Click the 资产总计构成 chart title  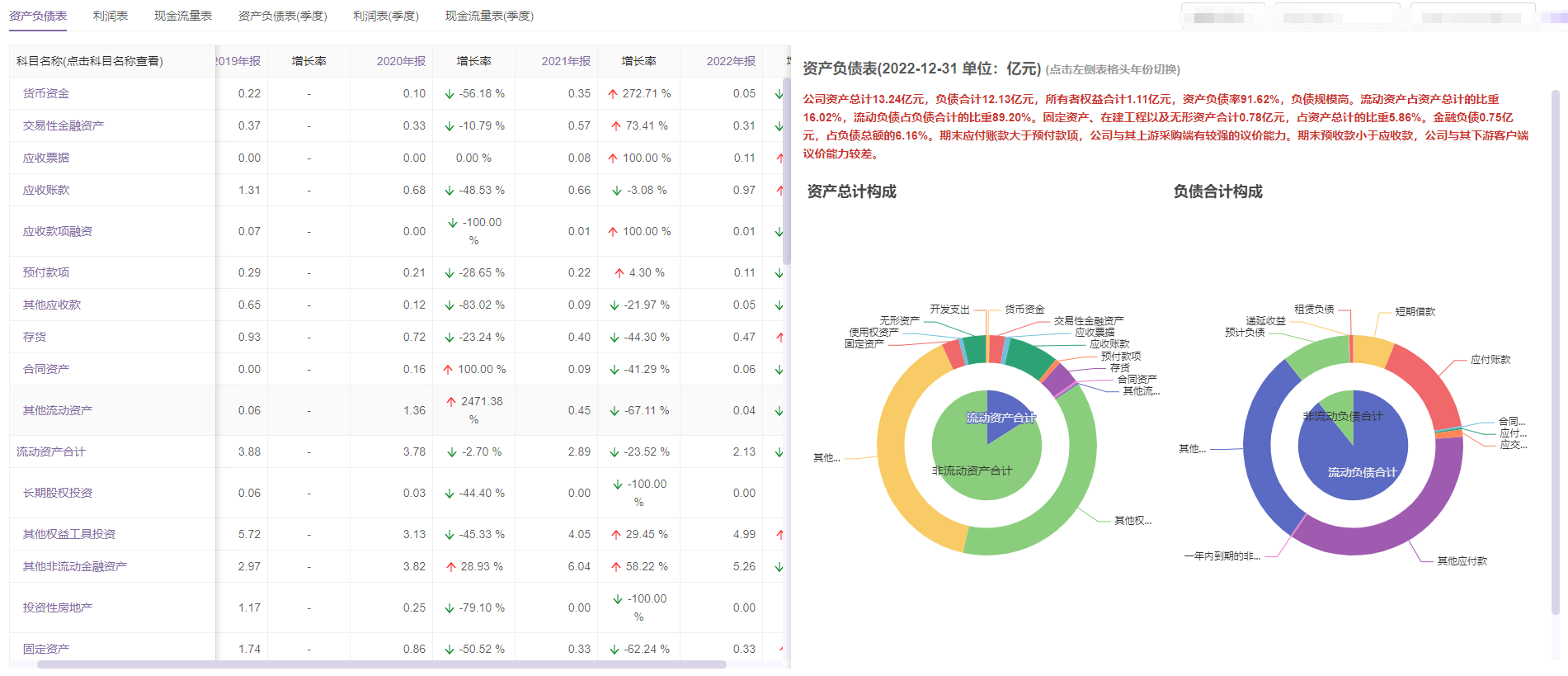pos(852,191)
